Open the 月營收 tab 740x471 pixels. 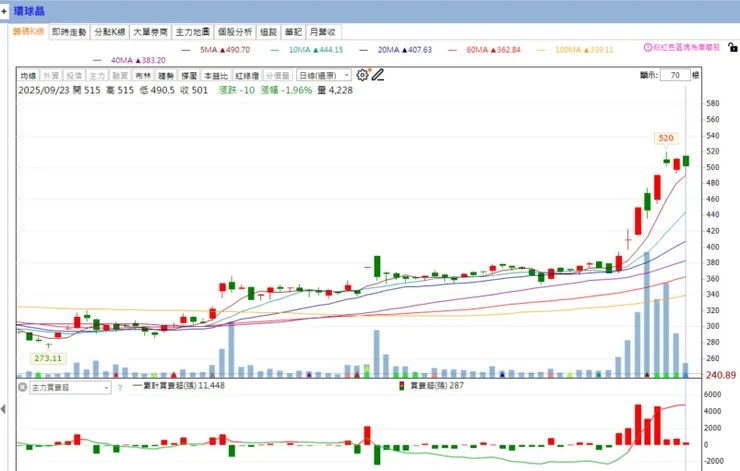pos(323,32)
